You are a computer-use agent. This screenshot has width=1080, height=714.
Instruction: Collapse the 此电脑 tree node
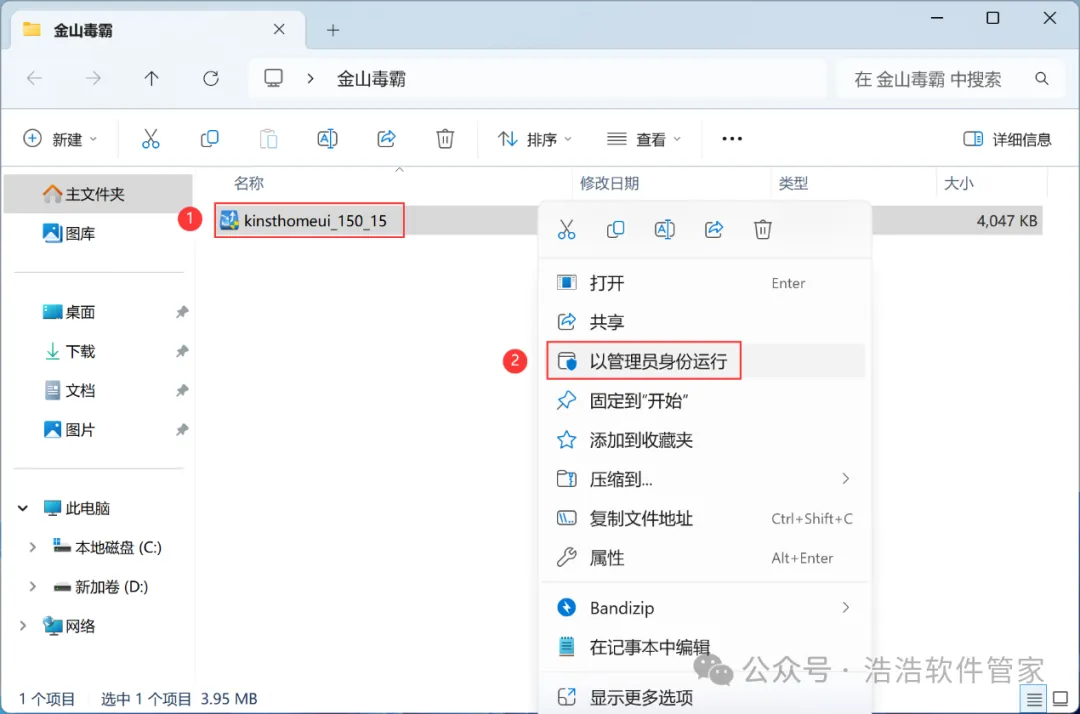click(x=23, y=508)
